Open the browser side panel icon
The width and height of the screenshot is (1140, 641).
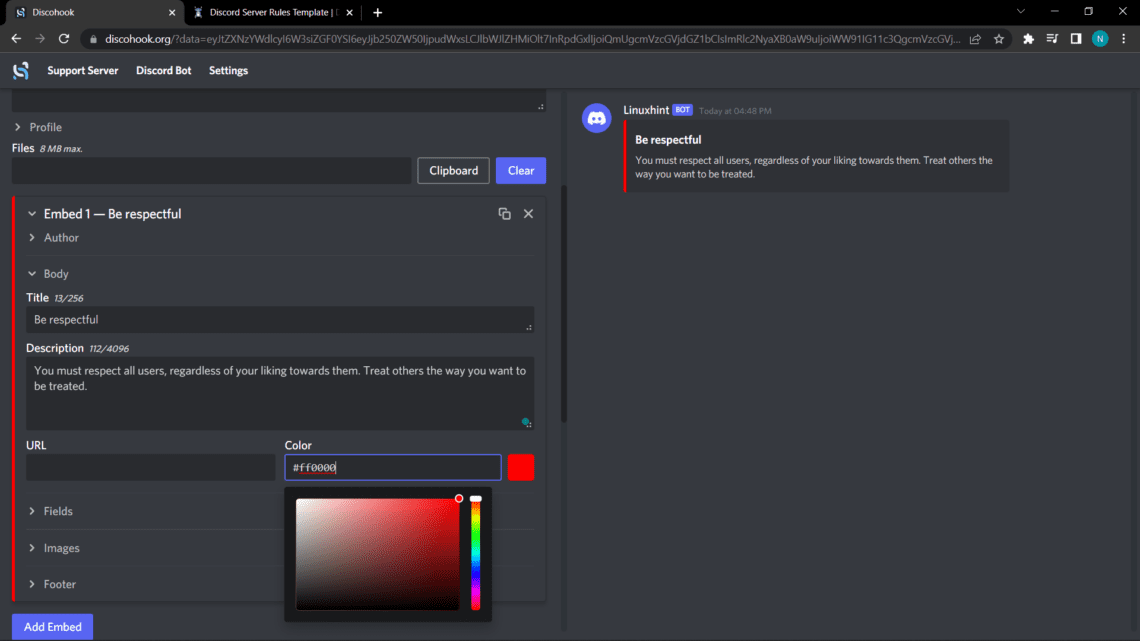[x=1076, y=39]
